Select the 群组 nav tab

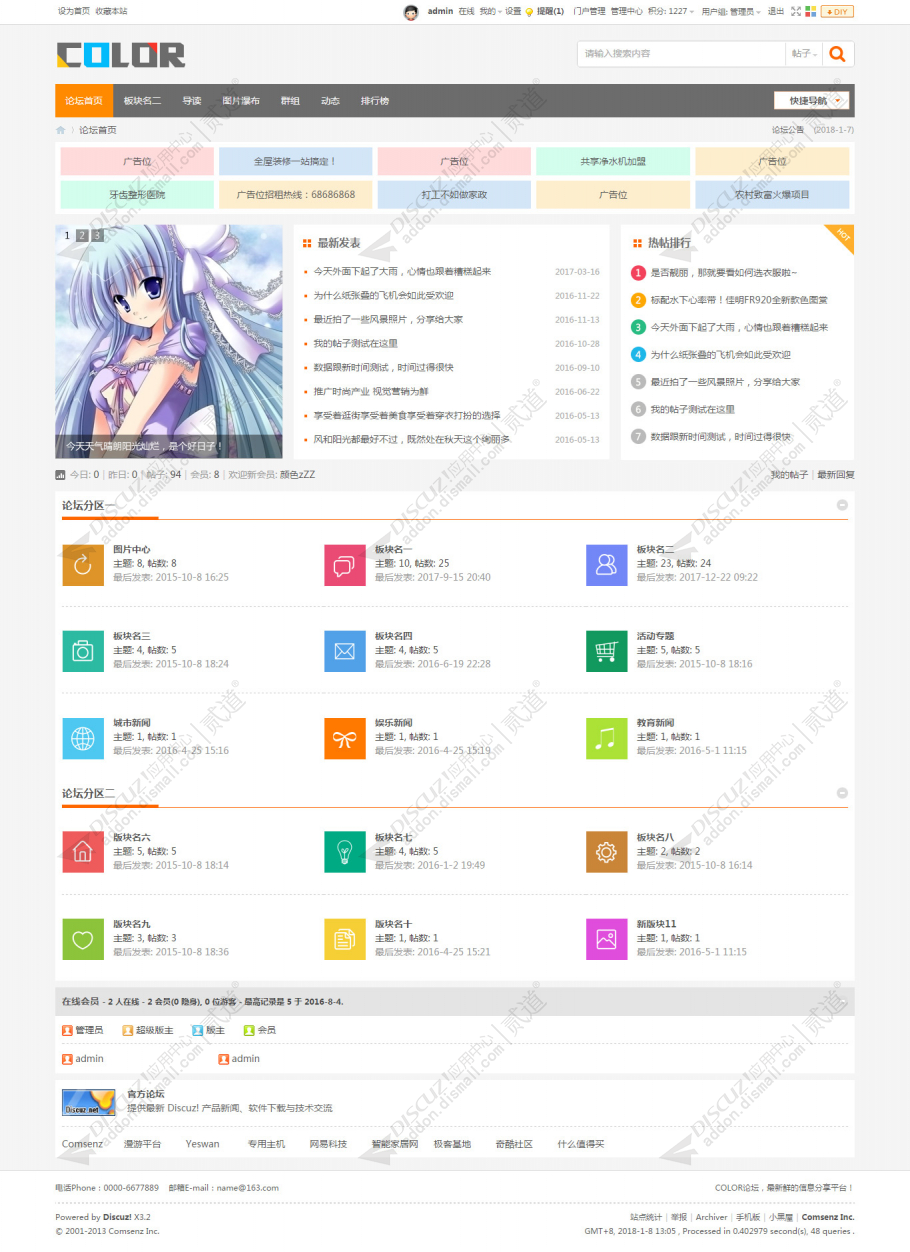290,100
